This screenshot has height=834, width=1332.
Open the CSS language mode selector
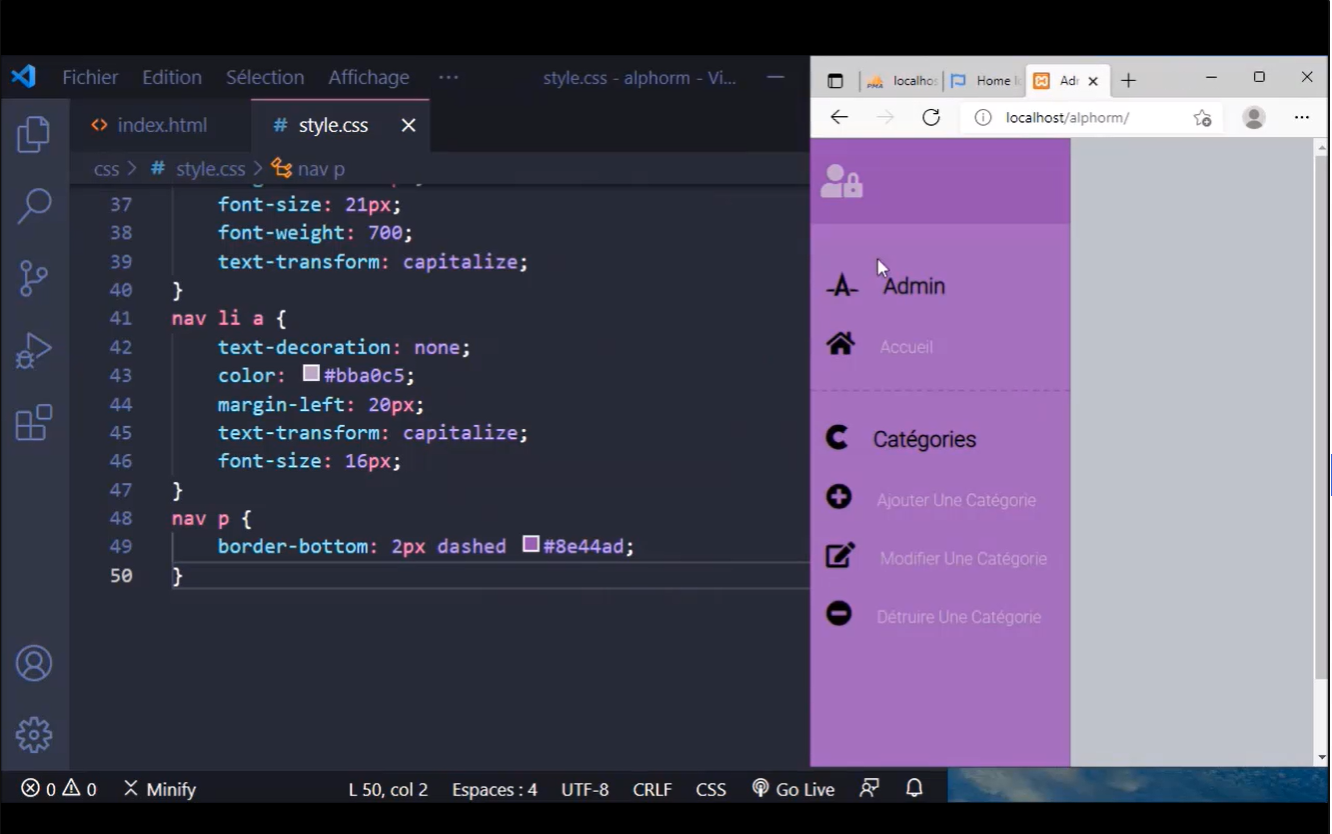(711, 789)
